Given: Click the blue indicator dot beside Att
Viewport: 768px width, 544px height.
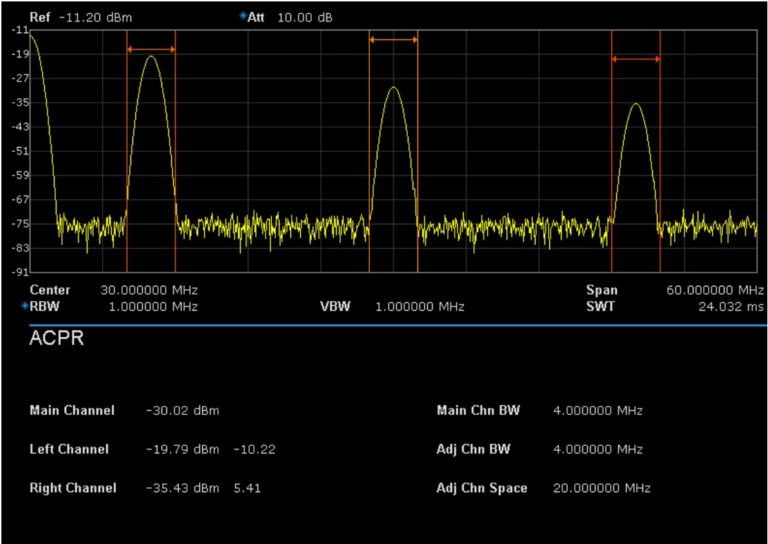Looking at the screenshot, I should (x=243, y=17).
